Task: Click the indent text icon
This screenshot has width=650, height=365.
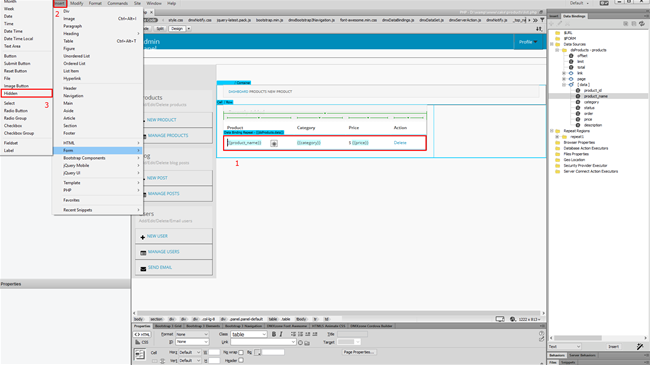Action: [x=315, y=334]
